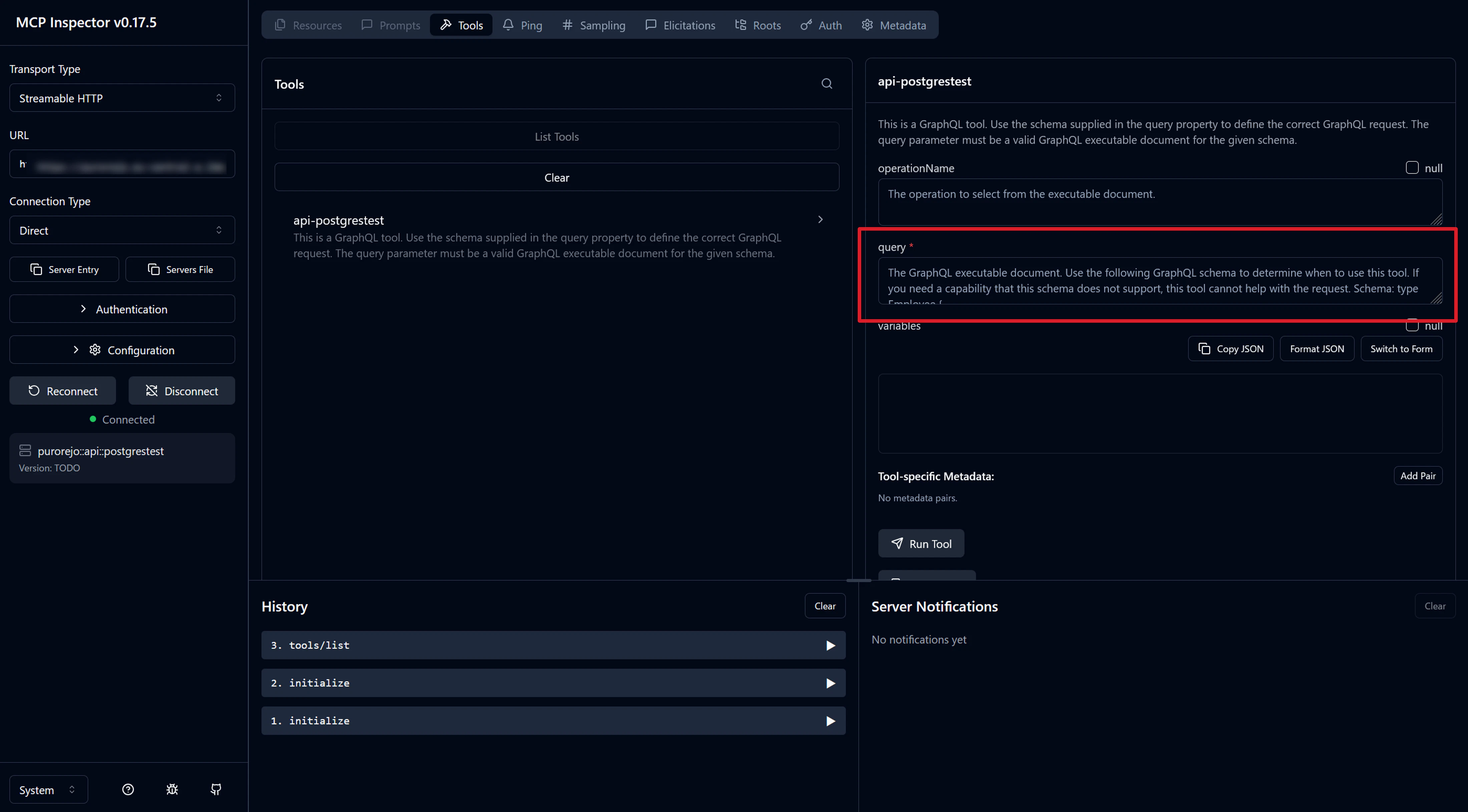Click the query text area
Screen dimensions: 1468x812
coord(1160,281)
